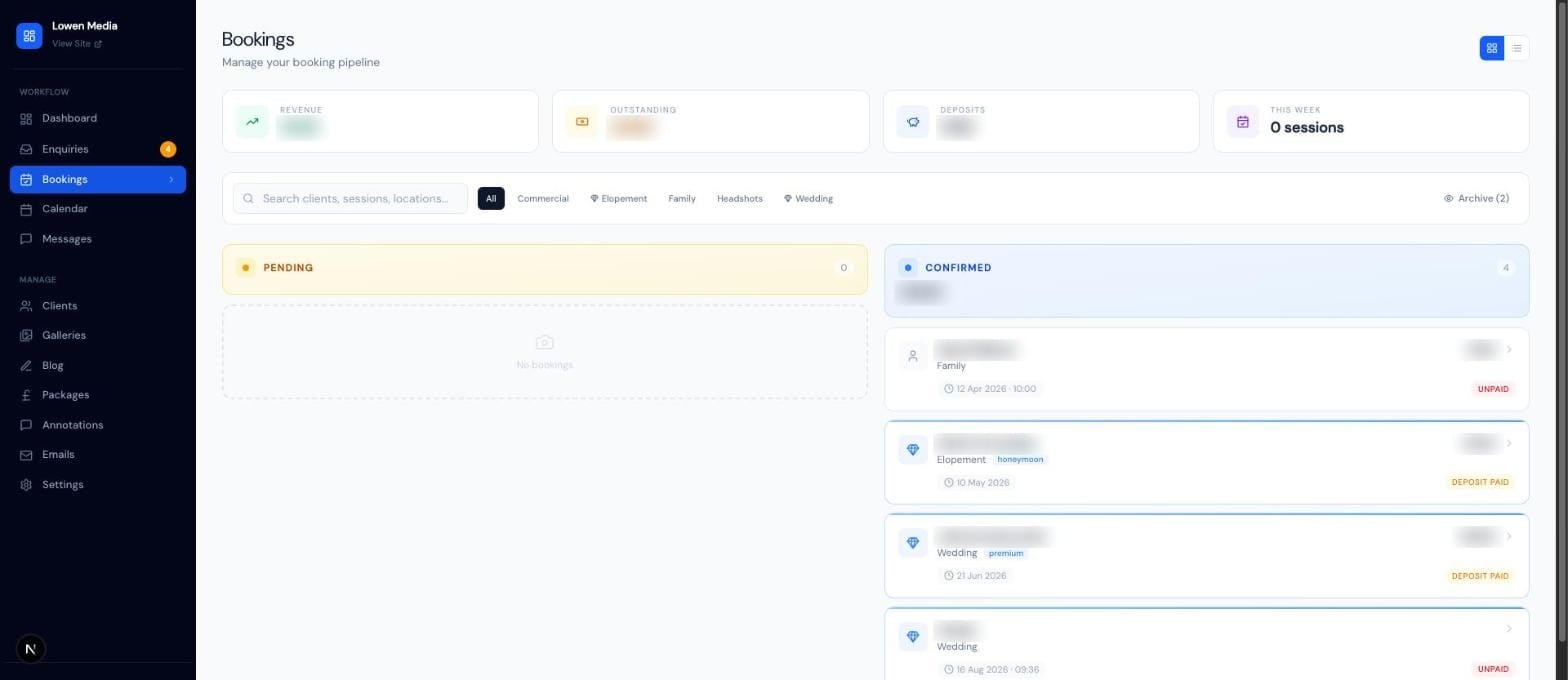Click the Galleries images icon
Screen dimensions: 1568x680
click(26, 335)
